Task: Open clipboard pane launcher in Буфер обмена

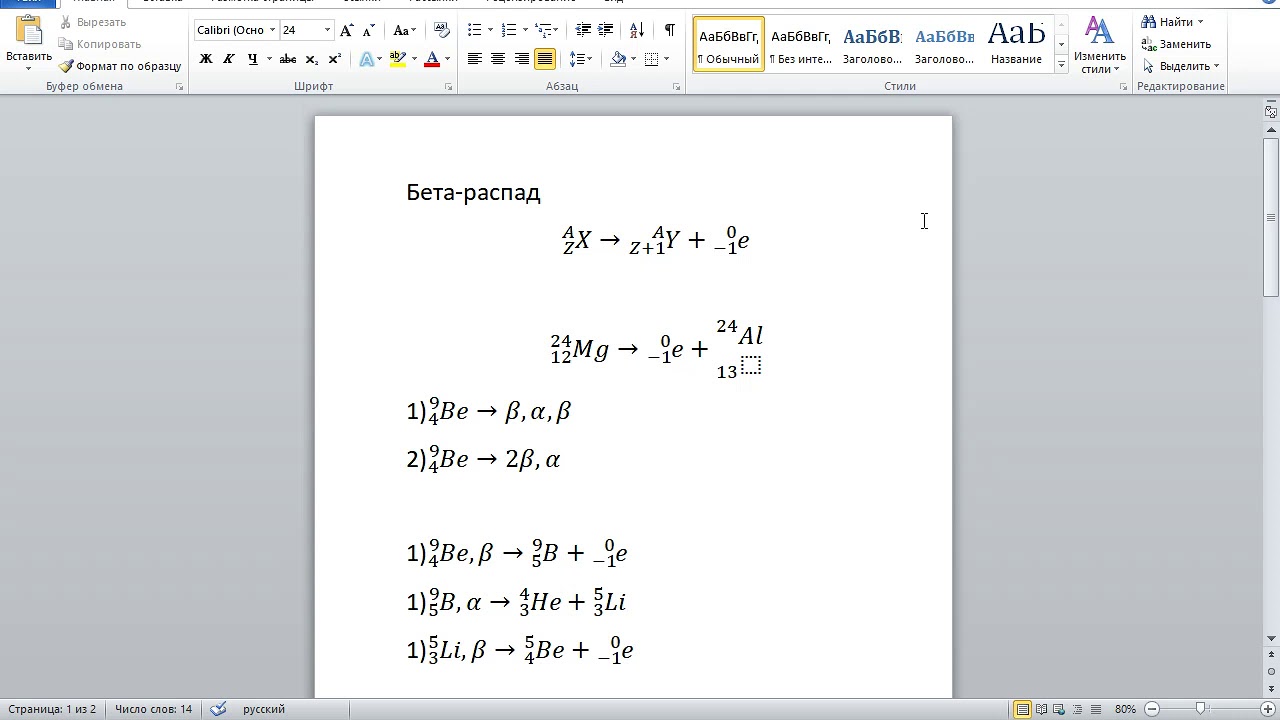Action: (x=180, y=87)
